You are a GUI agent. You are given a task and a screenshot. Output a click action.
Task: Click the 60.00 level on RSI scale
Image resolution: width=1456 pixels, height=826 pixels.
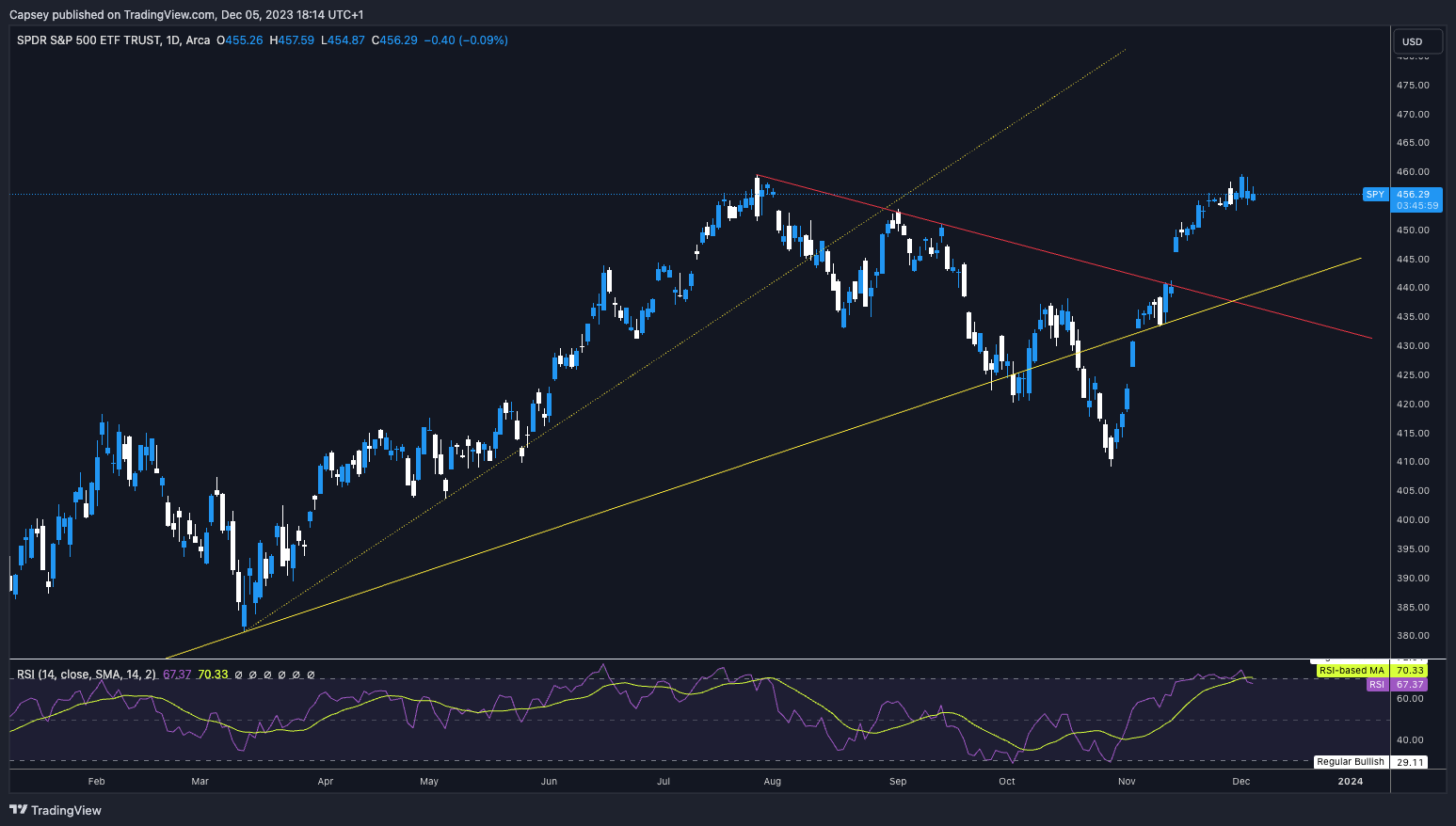[x=1410, y=699]
